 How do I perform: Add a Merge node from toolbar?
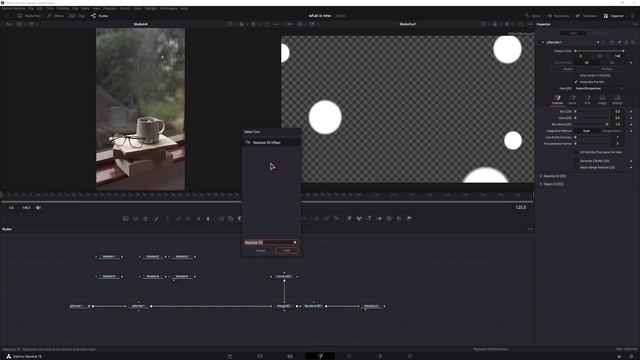click(221, 219)
